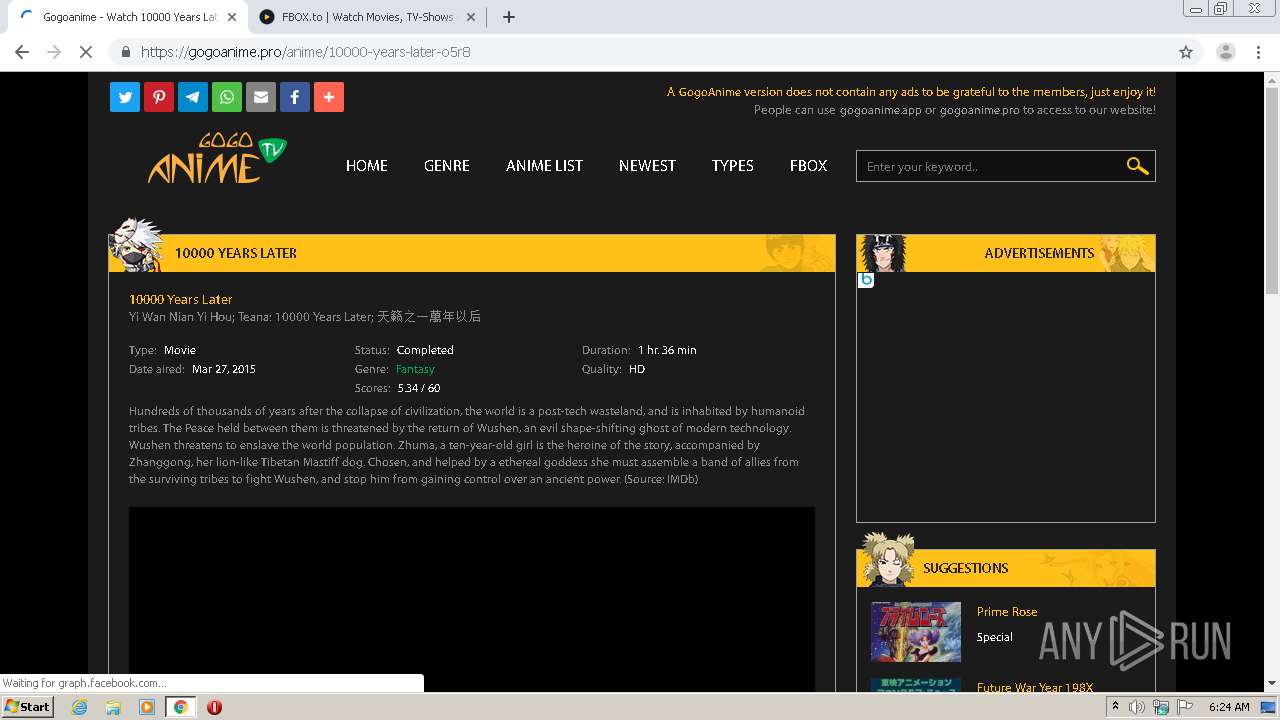Image resolution: width=1280 pixels, height=720 pixels.
Task: Go forward in browser history
Action: coord(54,52)
